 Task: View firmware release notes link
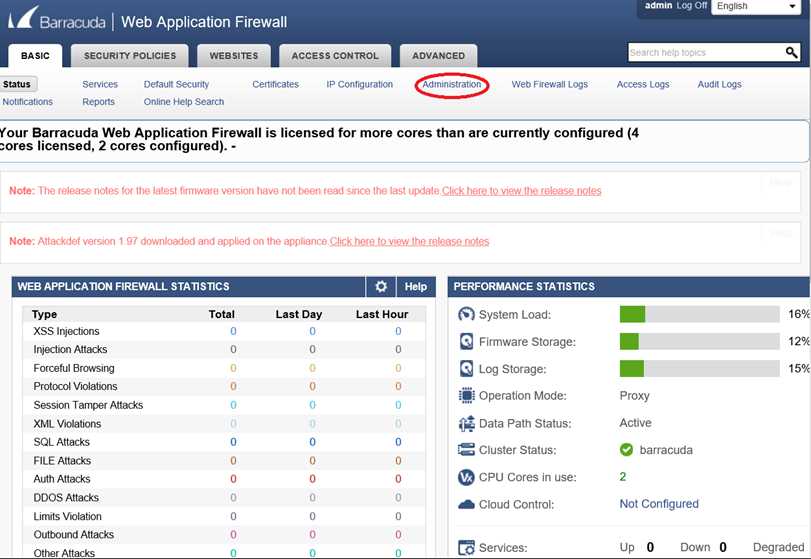[521, 191]
